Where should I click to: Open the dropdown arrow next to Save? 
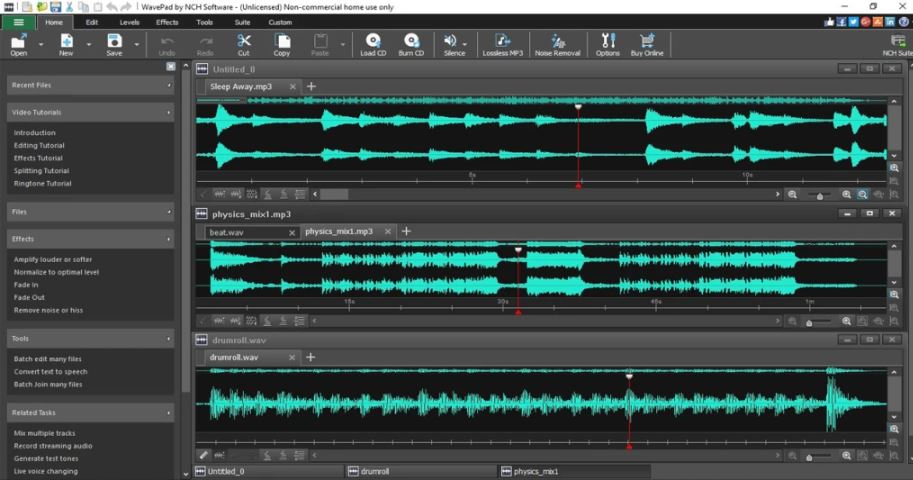[x=136, y=44]
